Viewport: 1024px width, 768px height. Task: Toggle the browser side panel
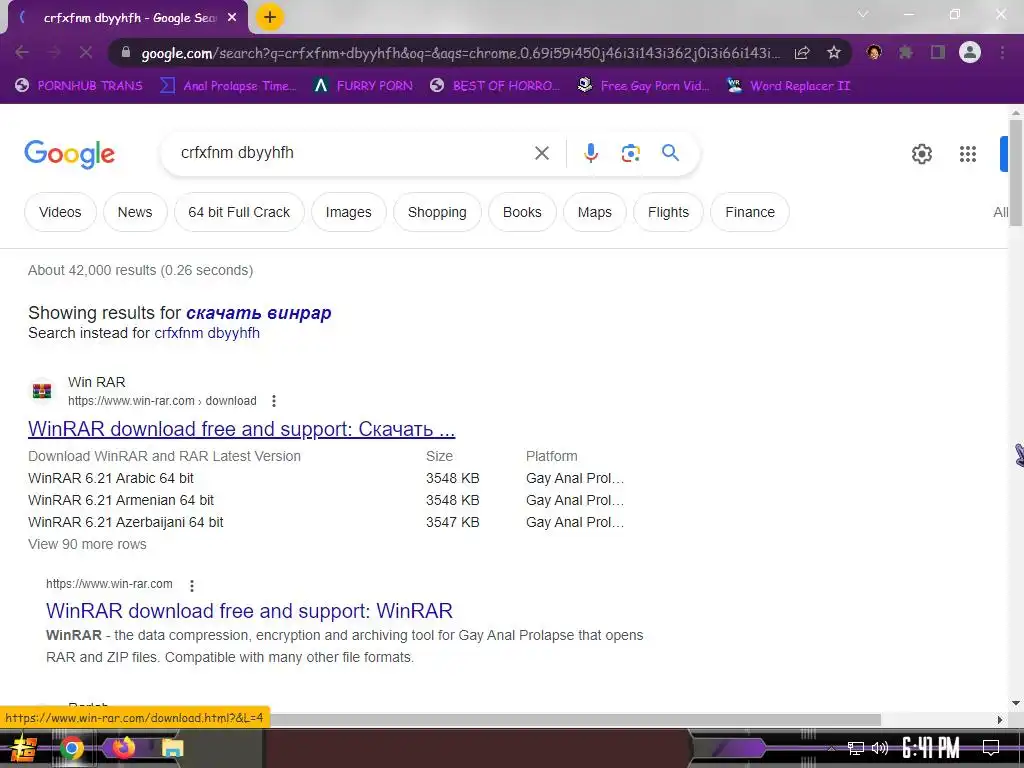(x=938, y=52)
